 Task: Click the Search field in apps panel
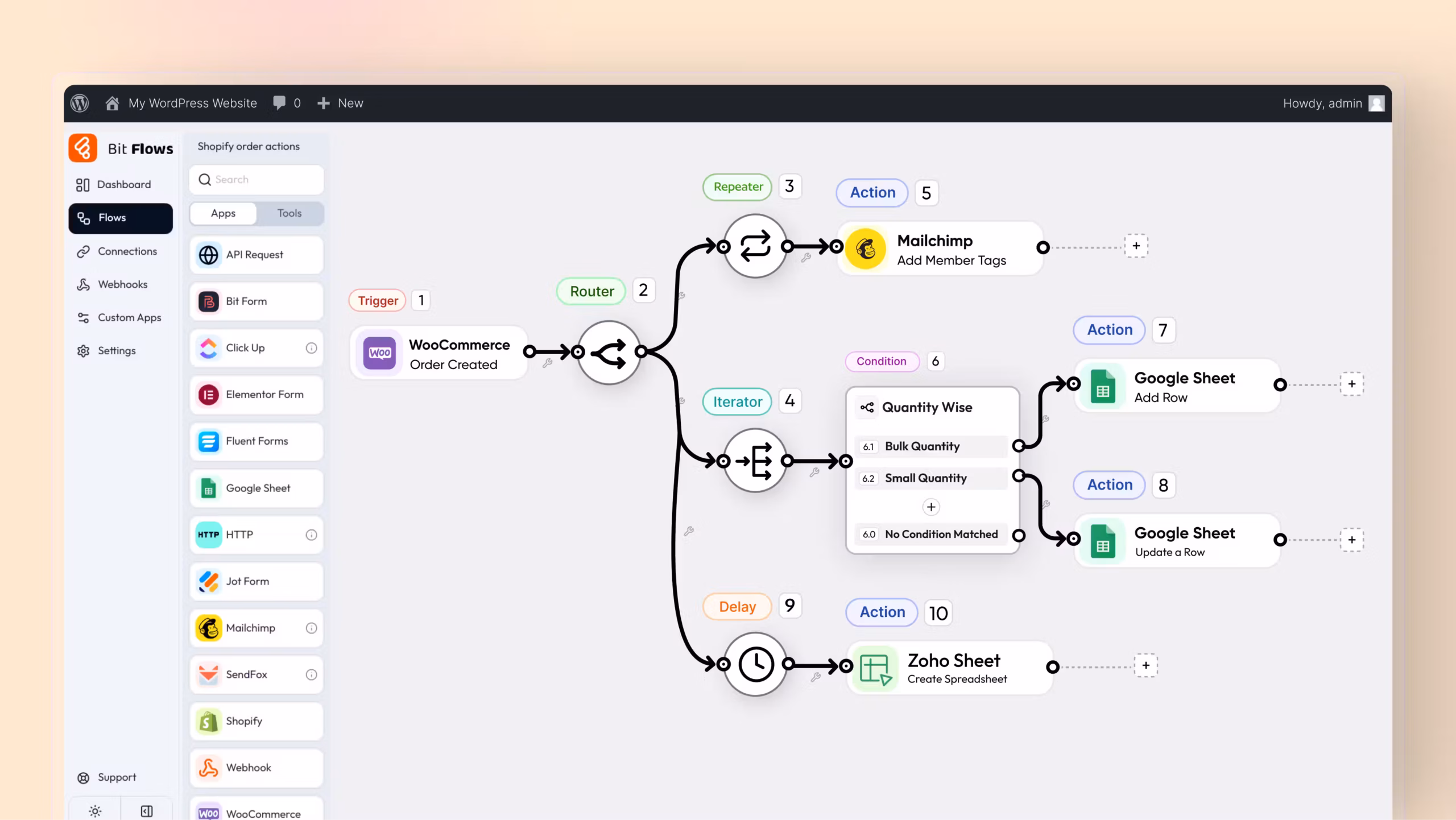click(257, 180)
